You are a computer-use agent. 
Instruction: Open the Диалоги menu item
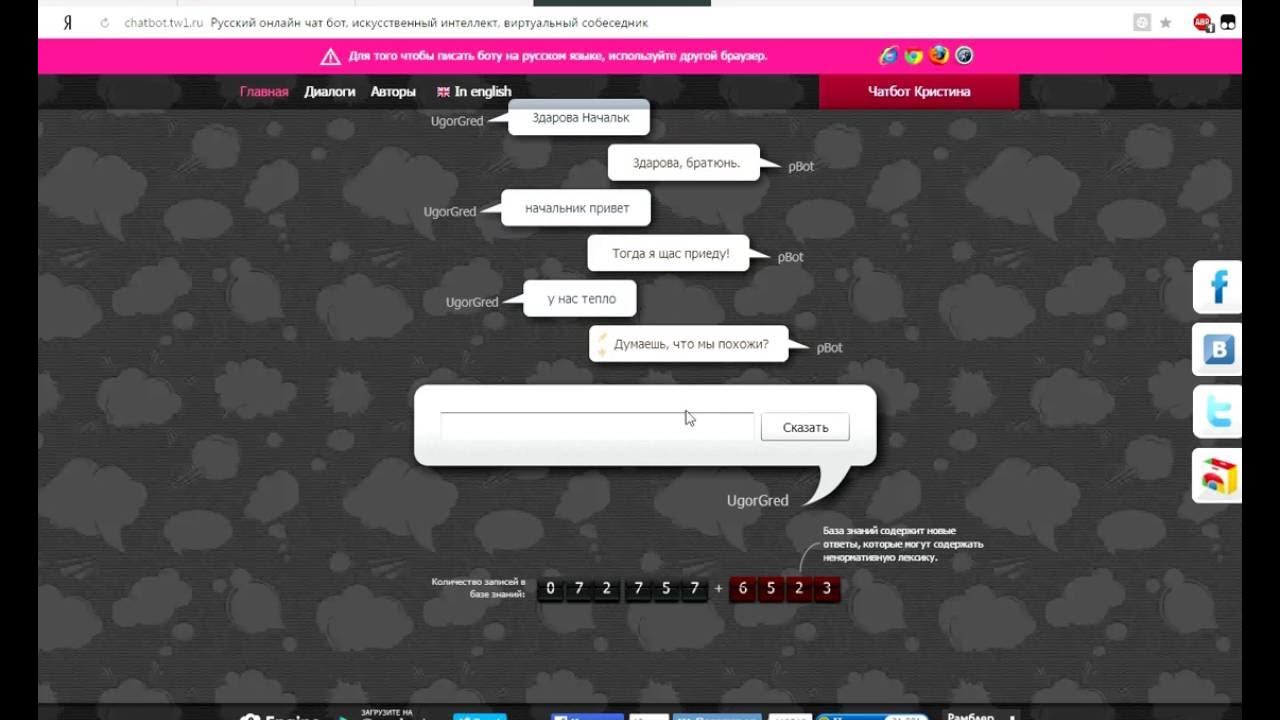330,92
